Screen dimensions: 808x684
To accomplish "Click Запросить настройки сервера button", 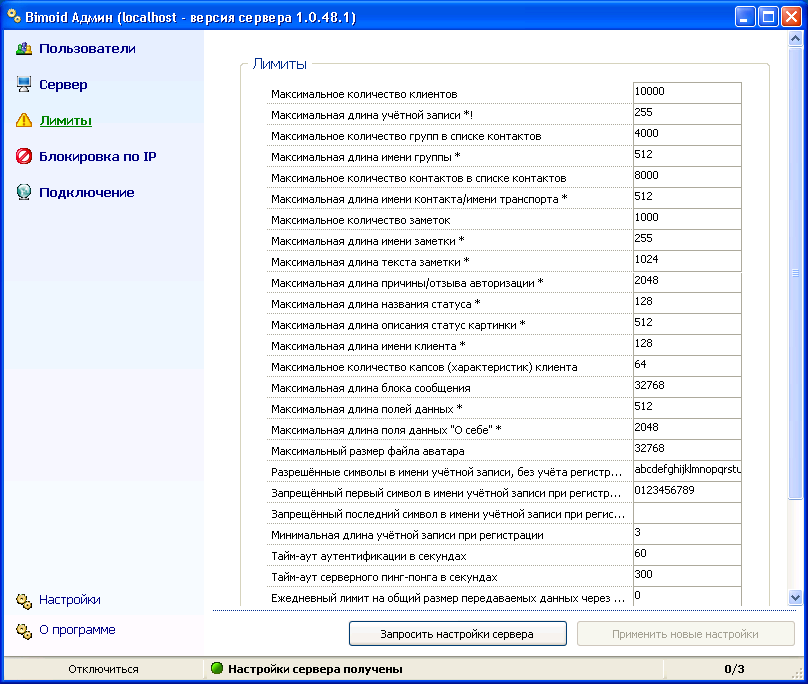I will click(x=458, y=634).
